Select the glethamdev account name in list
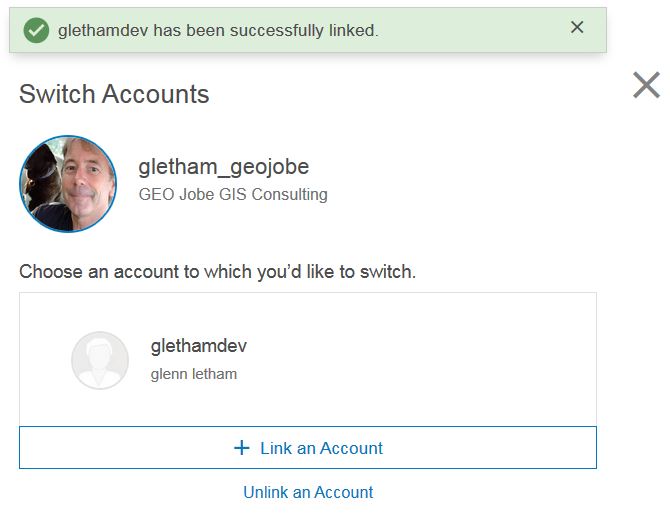The height and width of the screenshot is (517, 670). (198, 346)
